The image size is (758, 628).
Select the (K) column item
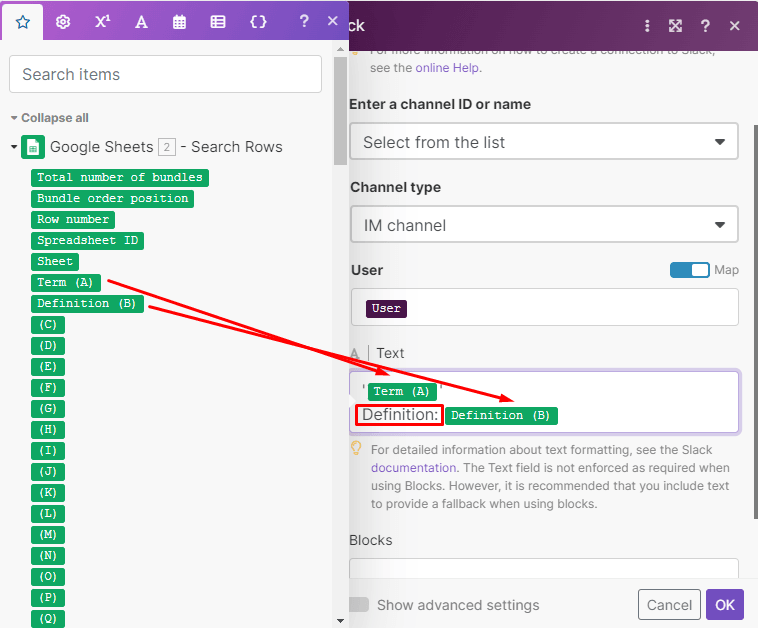pos(48,493)
